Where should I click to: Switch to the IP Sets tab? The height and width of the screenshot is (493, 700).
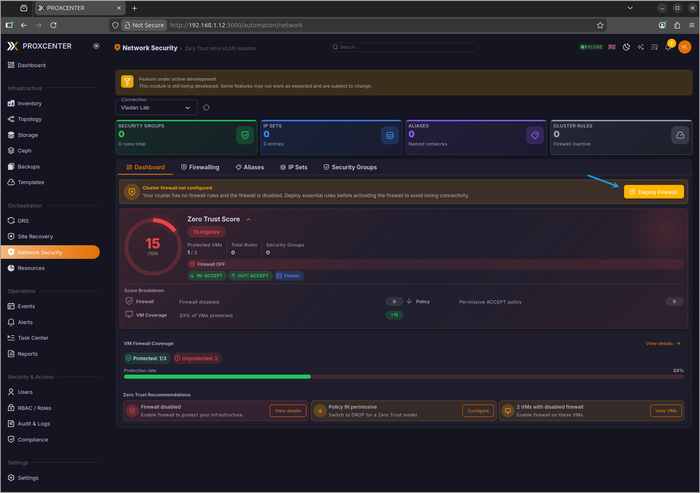point(294,167)
